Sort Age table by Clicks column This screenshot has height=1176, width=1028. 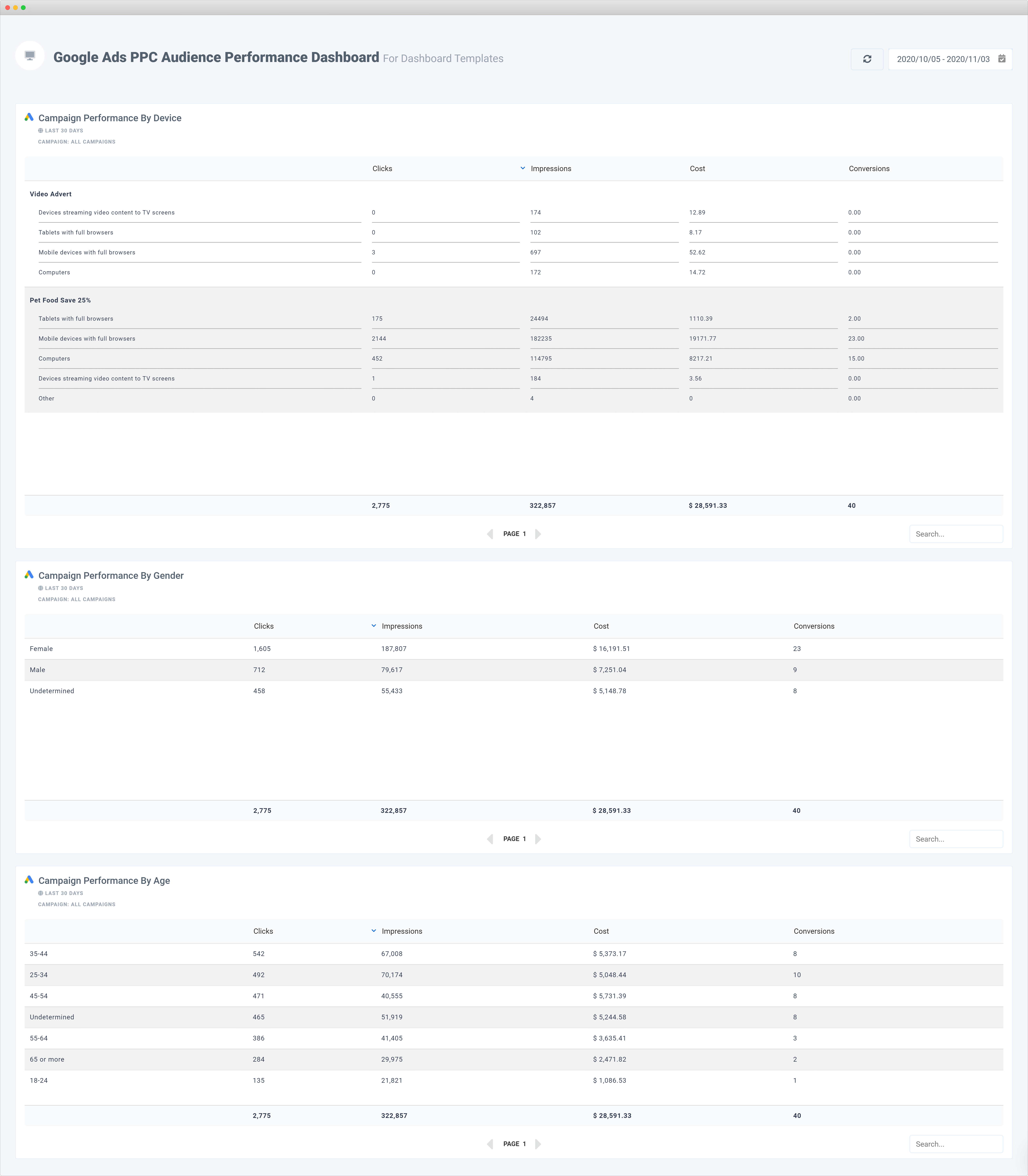(x=263, y=931)
